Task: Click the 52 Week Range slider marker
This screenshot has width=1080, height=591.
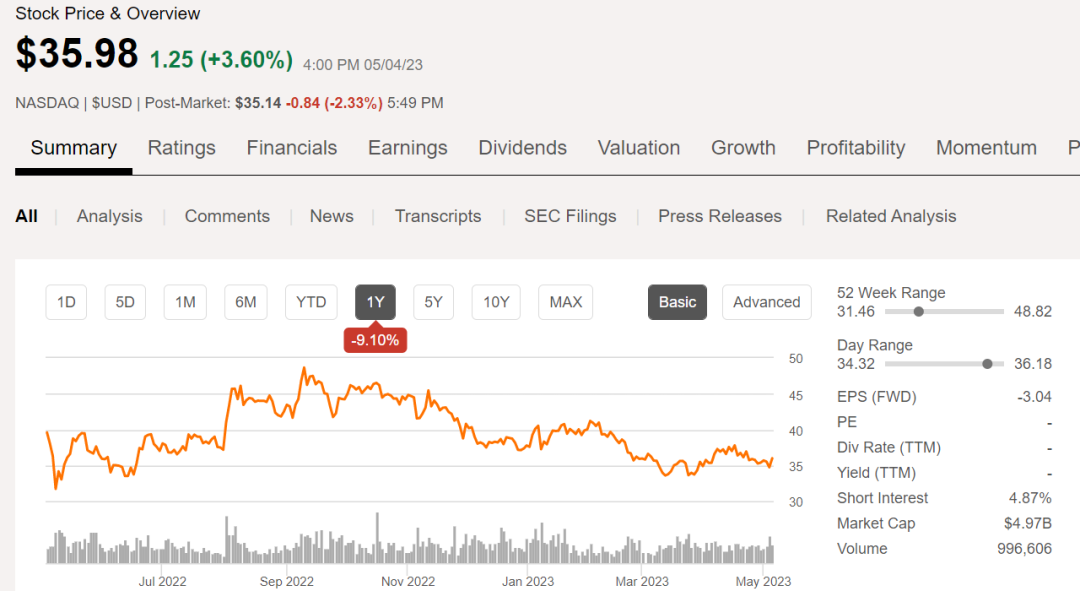Action: tap(919, 311)
